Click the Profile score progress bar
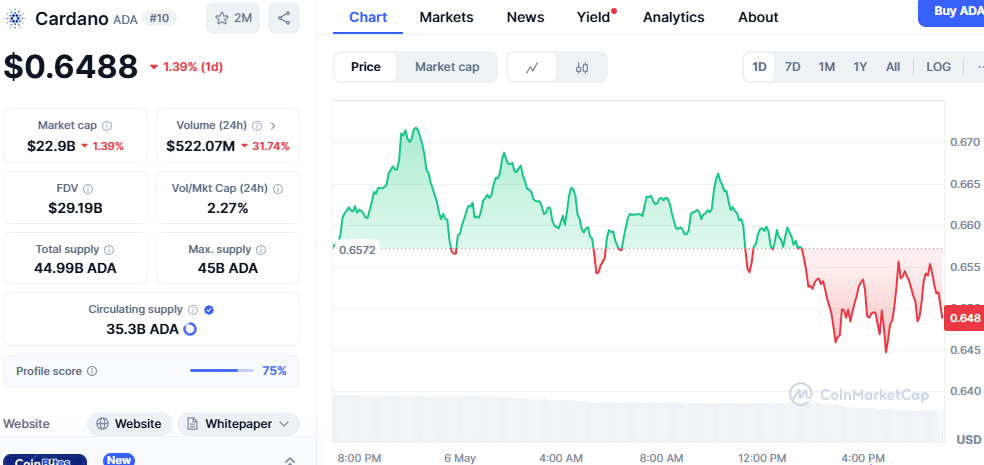 [x=221, y=371]
